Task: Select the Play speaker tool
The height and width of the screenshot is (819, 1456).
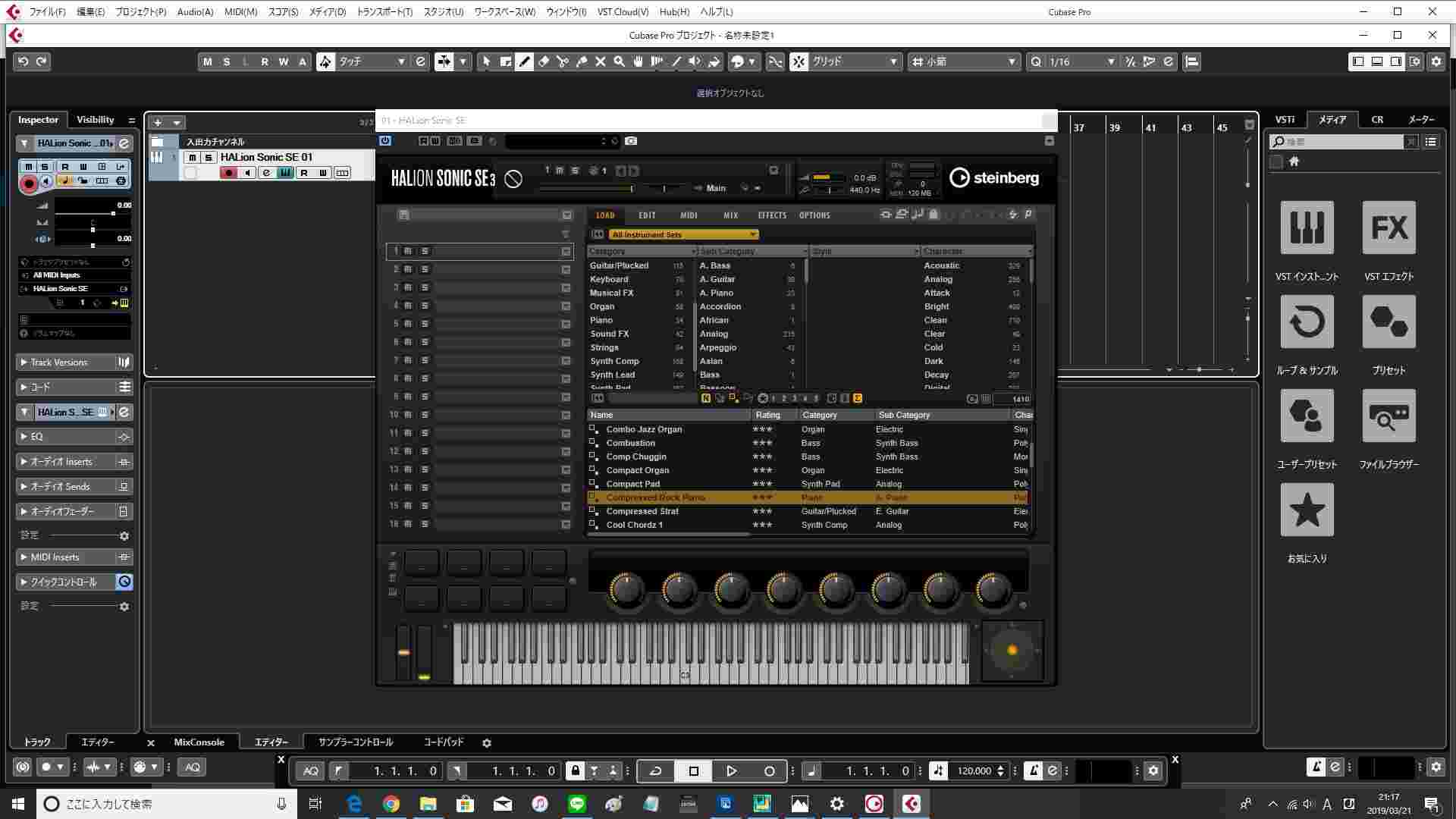Action: click(695, 61)
